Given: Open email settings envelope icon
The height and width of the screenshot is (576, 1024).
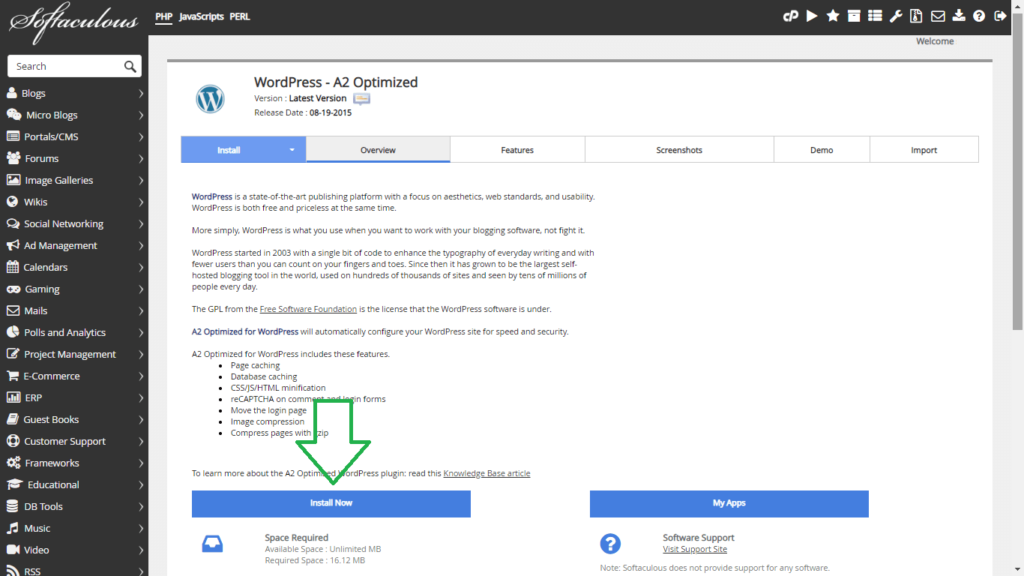Looking at the screenshot, I should click(938, 16).
